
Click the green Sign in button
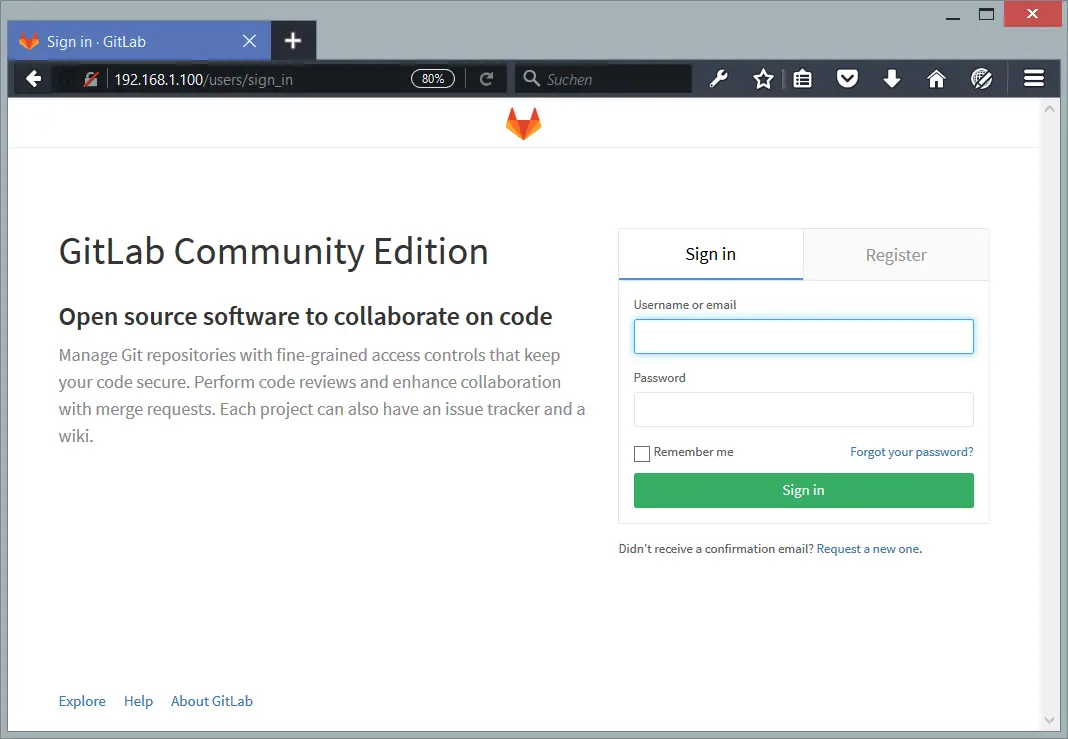tap(804, 490)
